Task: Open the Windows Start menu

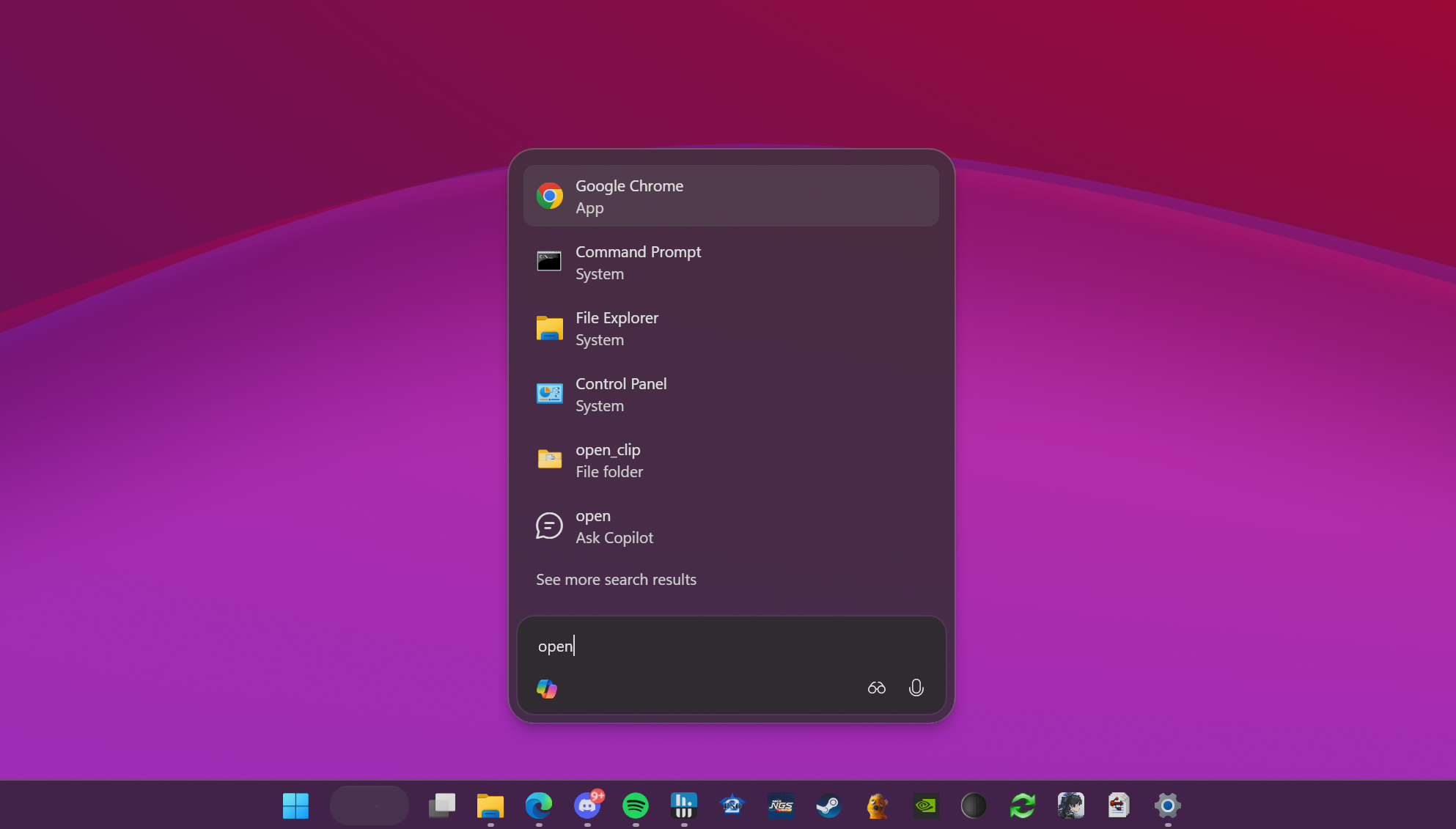Action: click(x=295, y=806)
